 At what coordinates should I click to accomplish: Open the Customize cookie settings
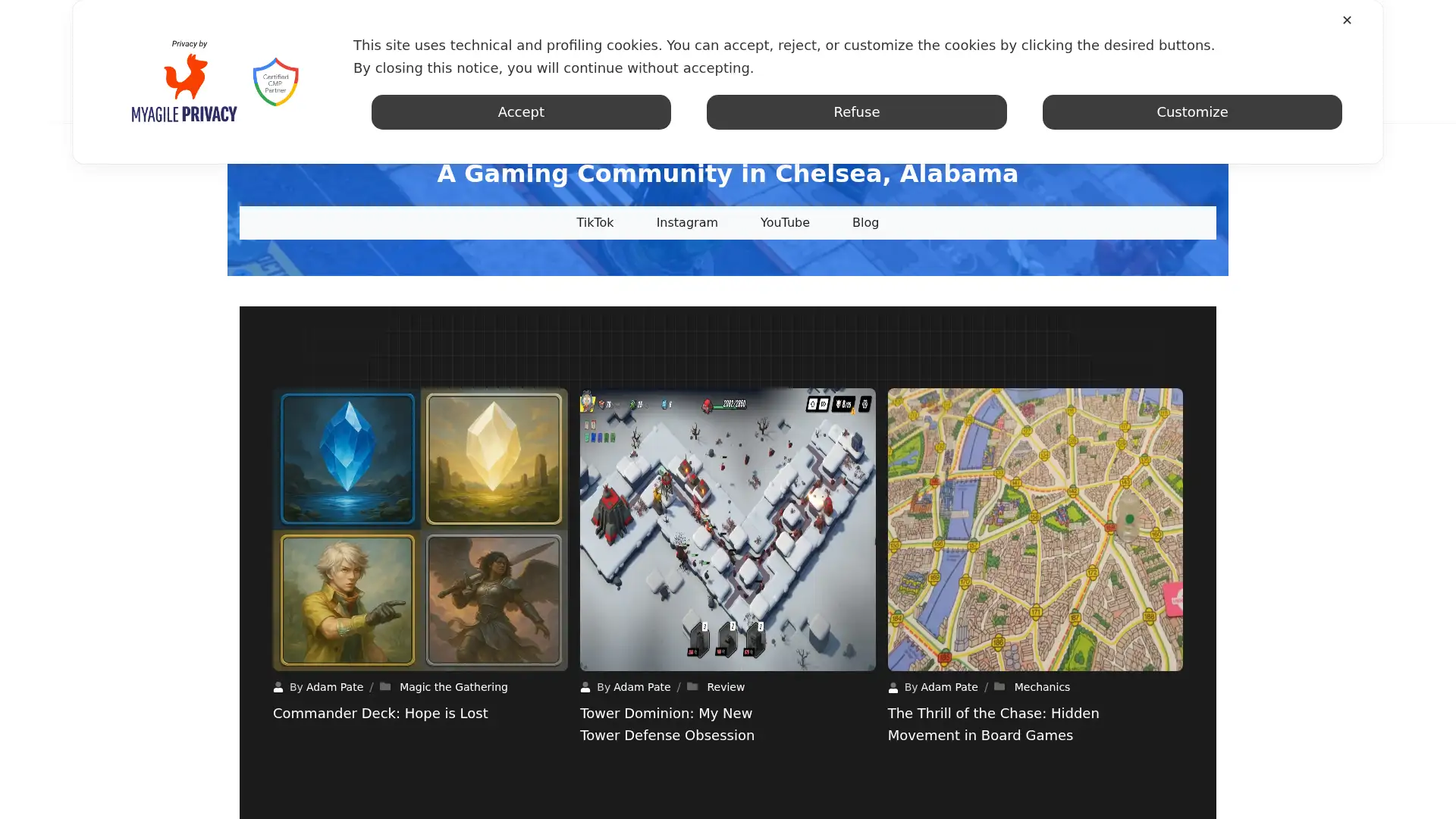[x=1192, y=111]
